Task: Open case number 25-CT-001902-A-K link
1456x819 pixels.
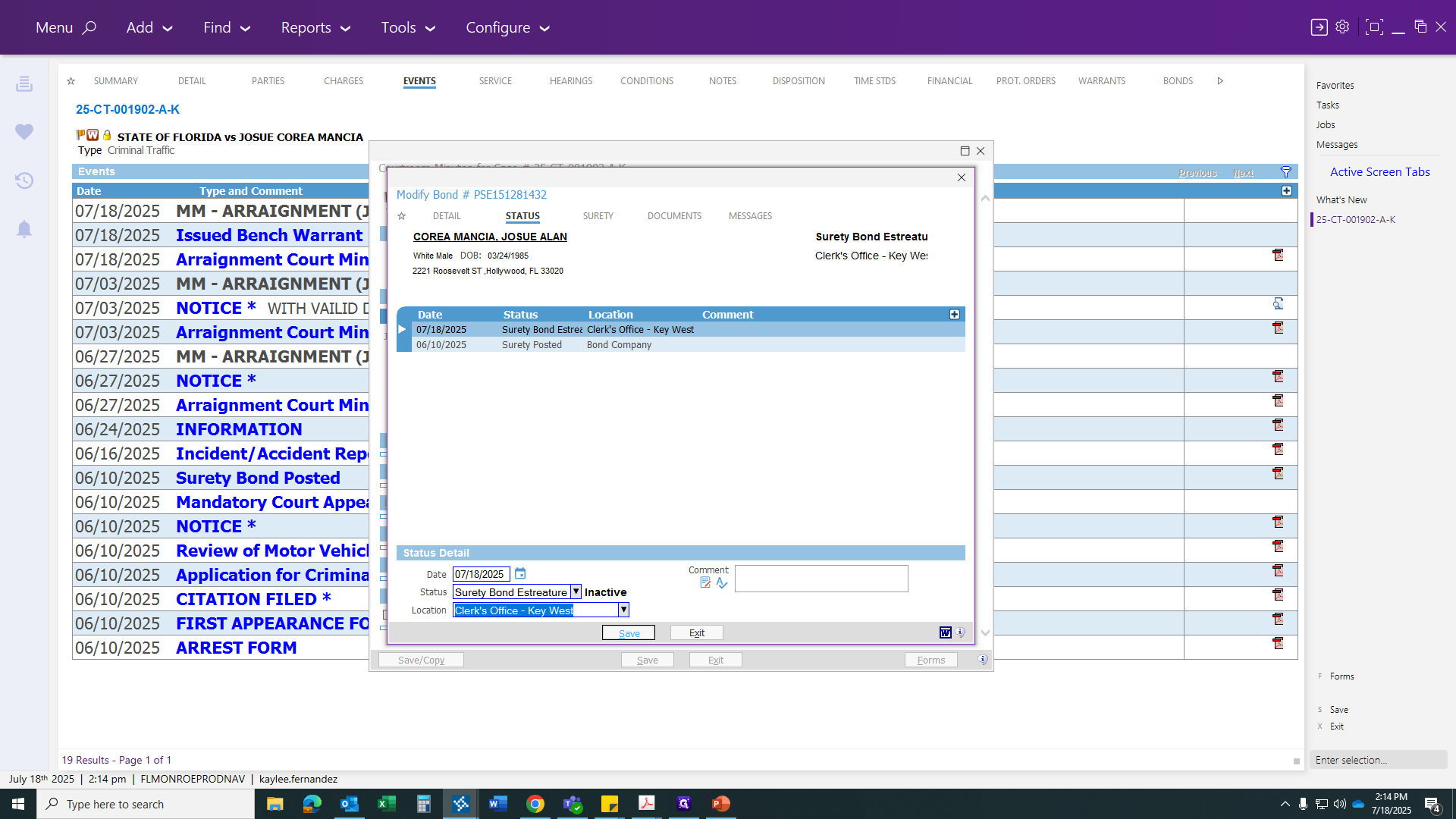Action: (x=127, y=109)
